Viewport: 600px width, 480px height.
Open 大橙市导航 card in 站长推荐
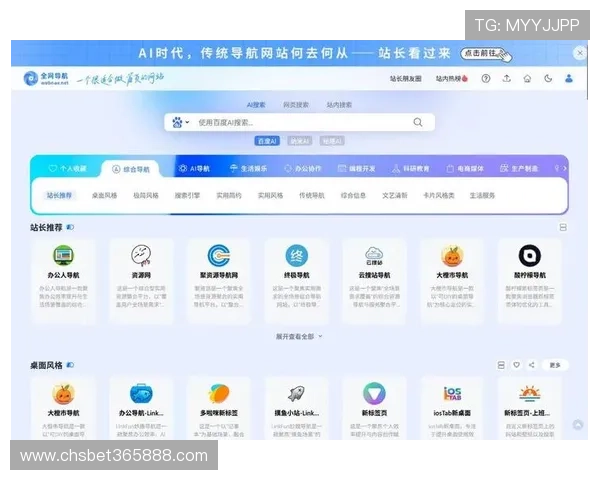tap(452, 281)
